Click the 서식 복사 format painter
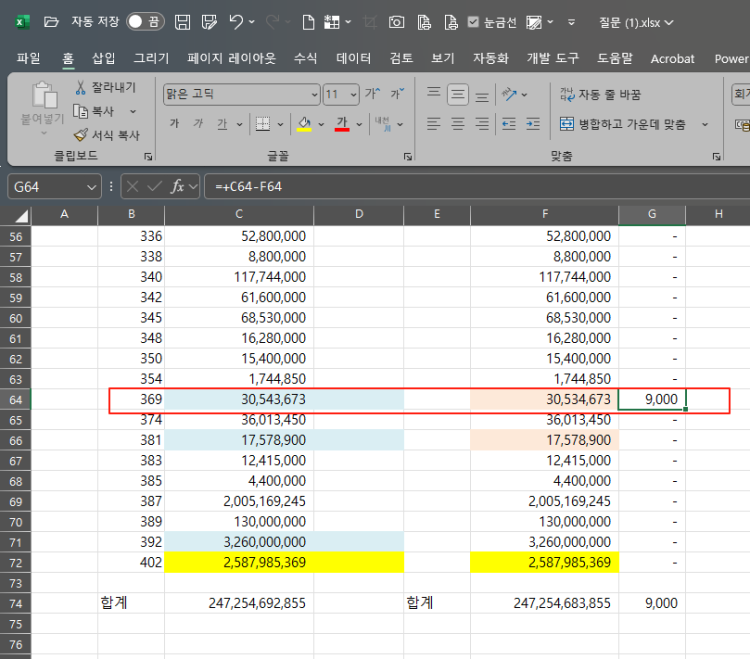 pos(106,135)
